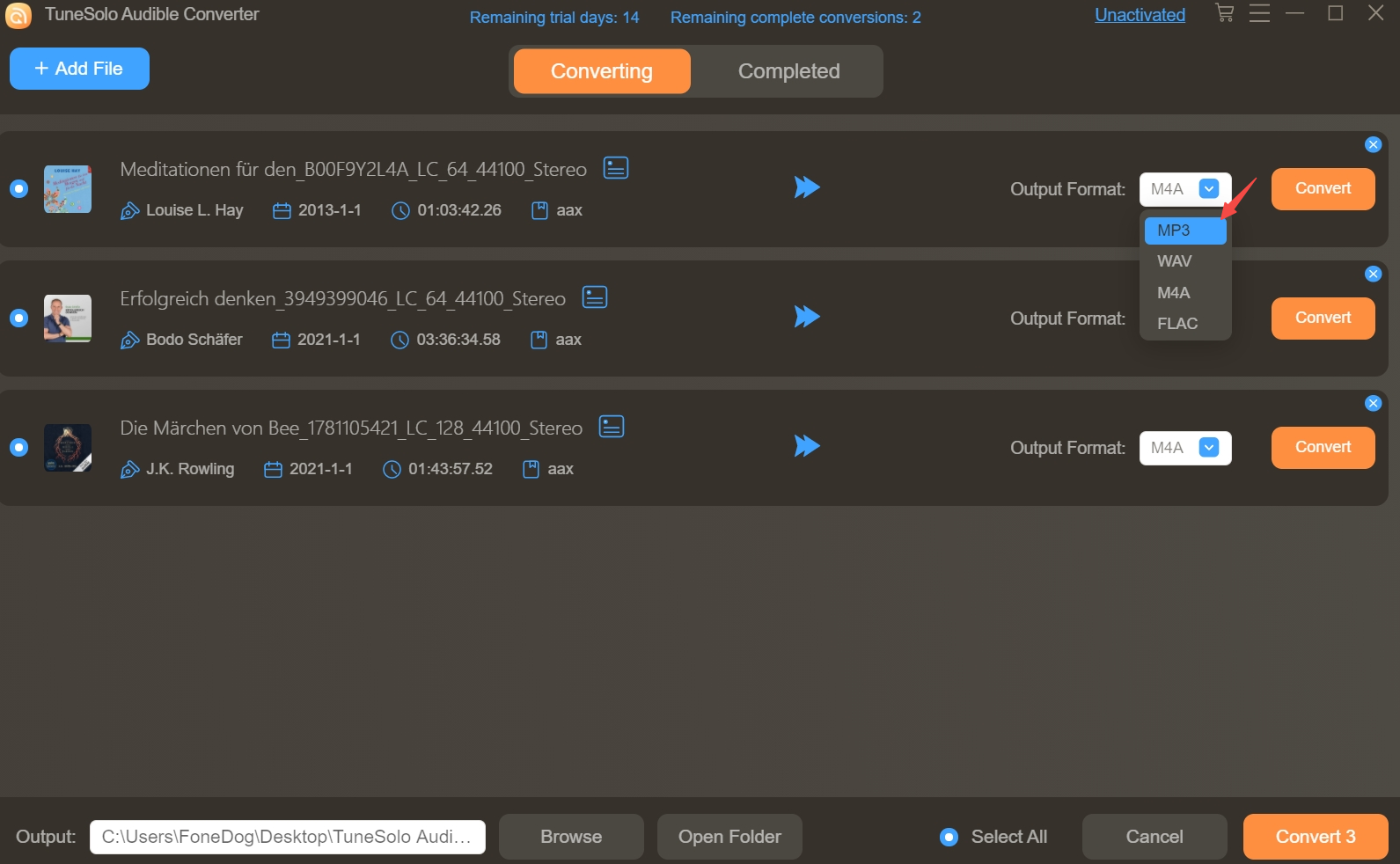Click the Add File button
This screenshot has width=1400, height=864.
79,69
